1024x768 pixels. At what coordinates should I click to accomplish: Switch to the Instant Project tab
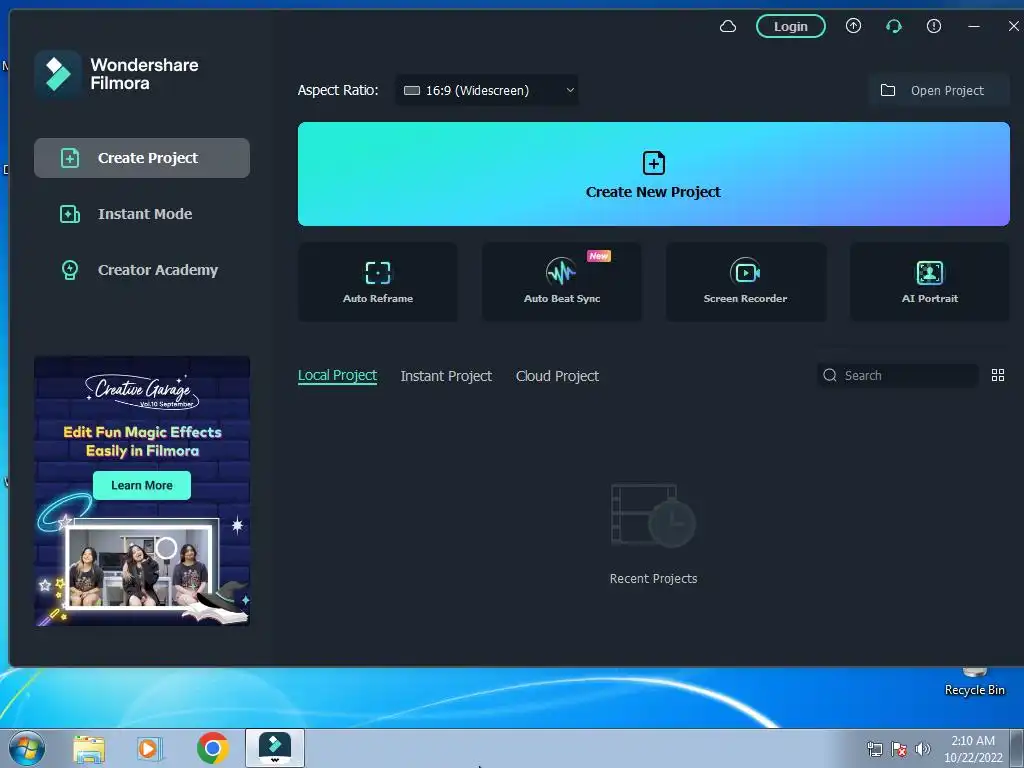pyautogui.click(x=446, y=376)
